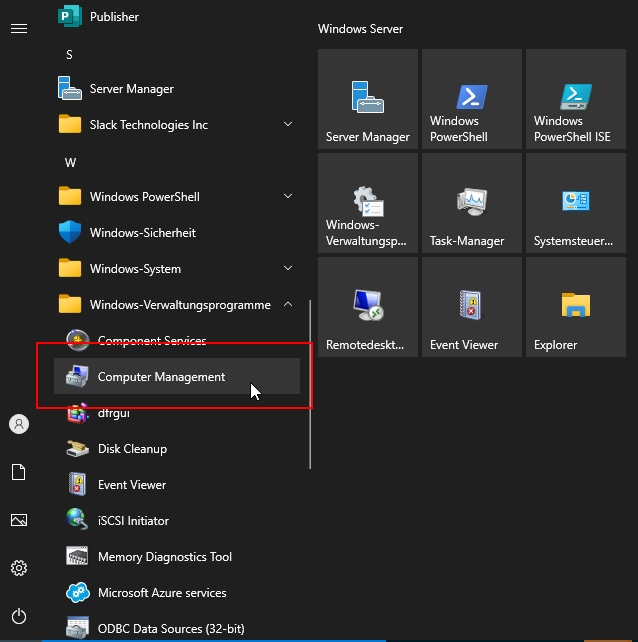The width and height of the screenshot is (638, 642).
Task: Open Component Services
Action: coord(176,341)
